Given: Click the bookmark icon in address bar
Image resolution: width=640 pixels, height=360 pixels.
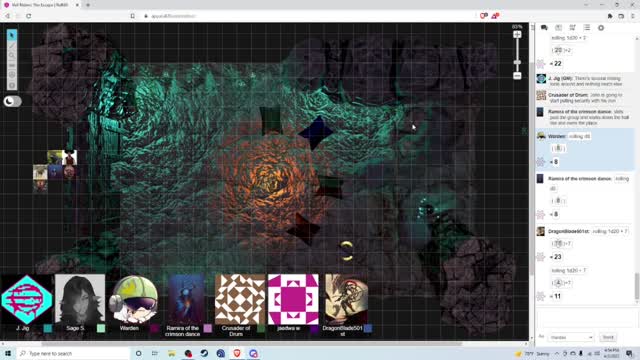Looking at the screenshot, I should click(133, 16).
